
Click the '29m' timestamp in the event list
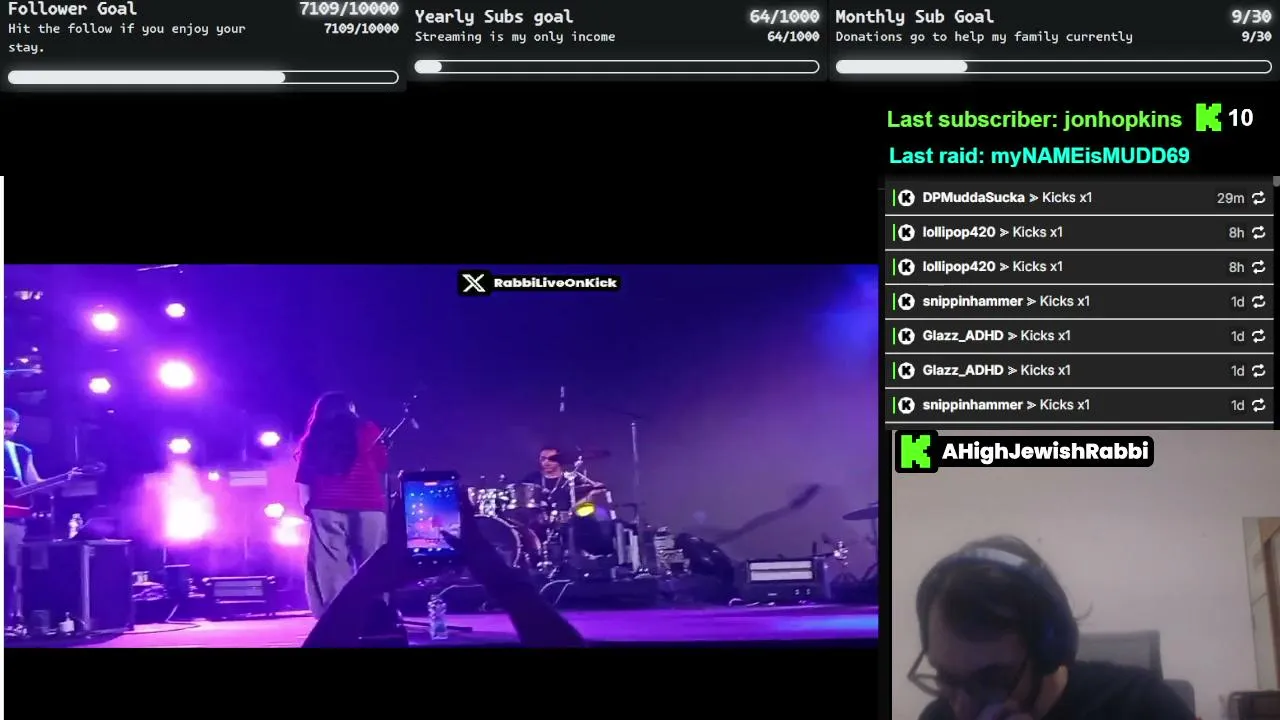[x=1230, y=198]
